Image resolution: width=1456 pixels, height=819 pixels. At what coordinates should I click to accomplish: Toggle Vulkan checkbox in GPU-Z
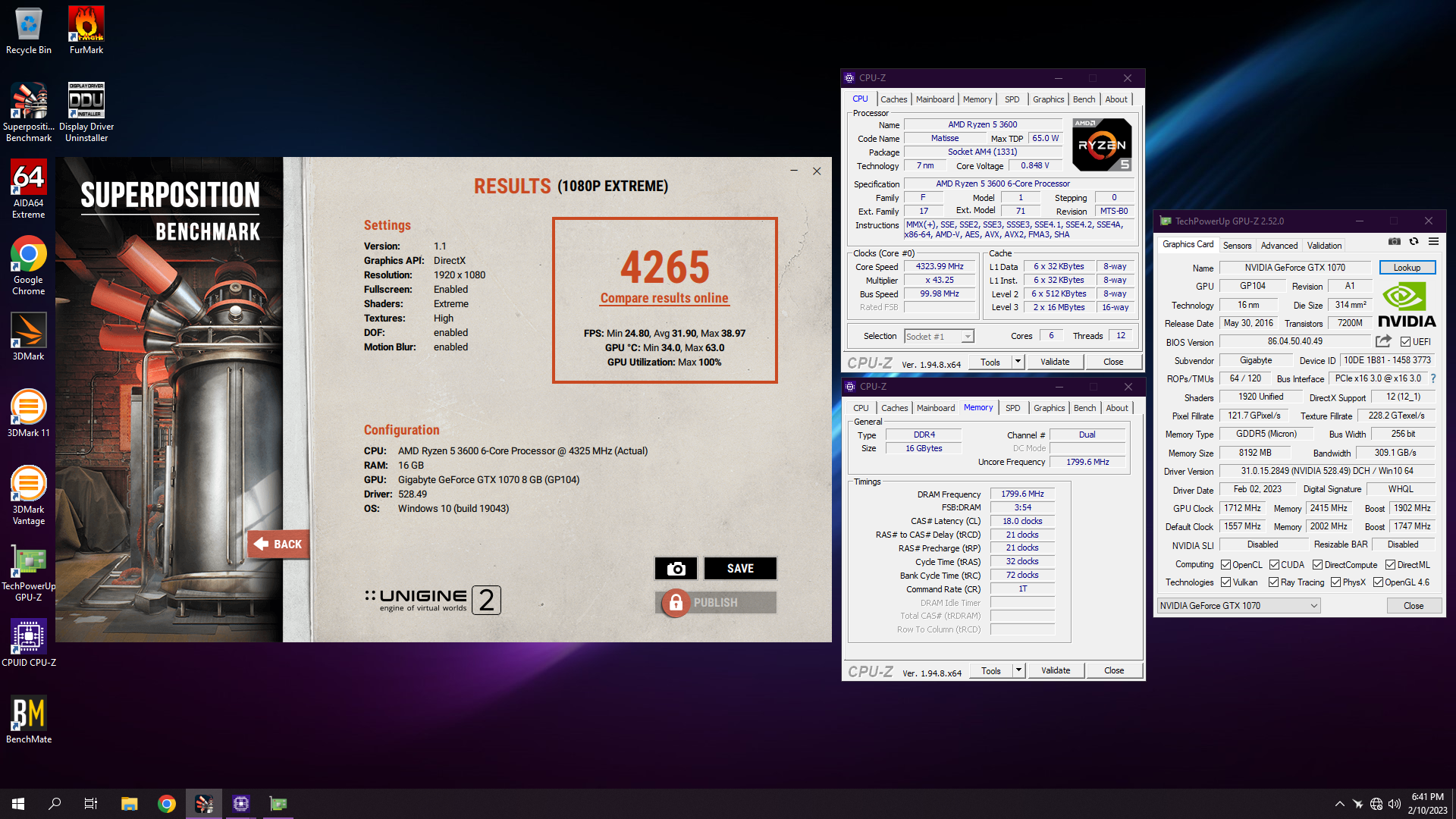point(1225,582)
